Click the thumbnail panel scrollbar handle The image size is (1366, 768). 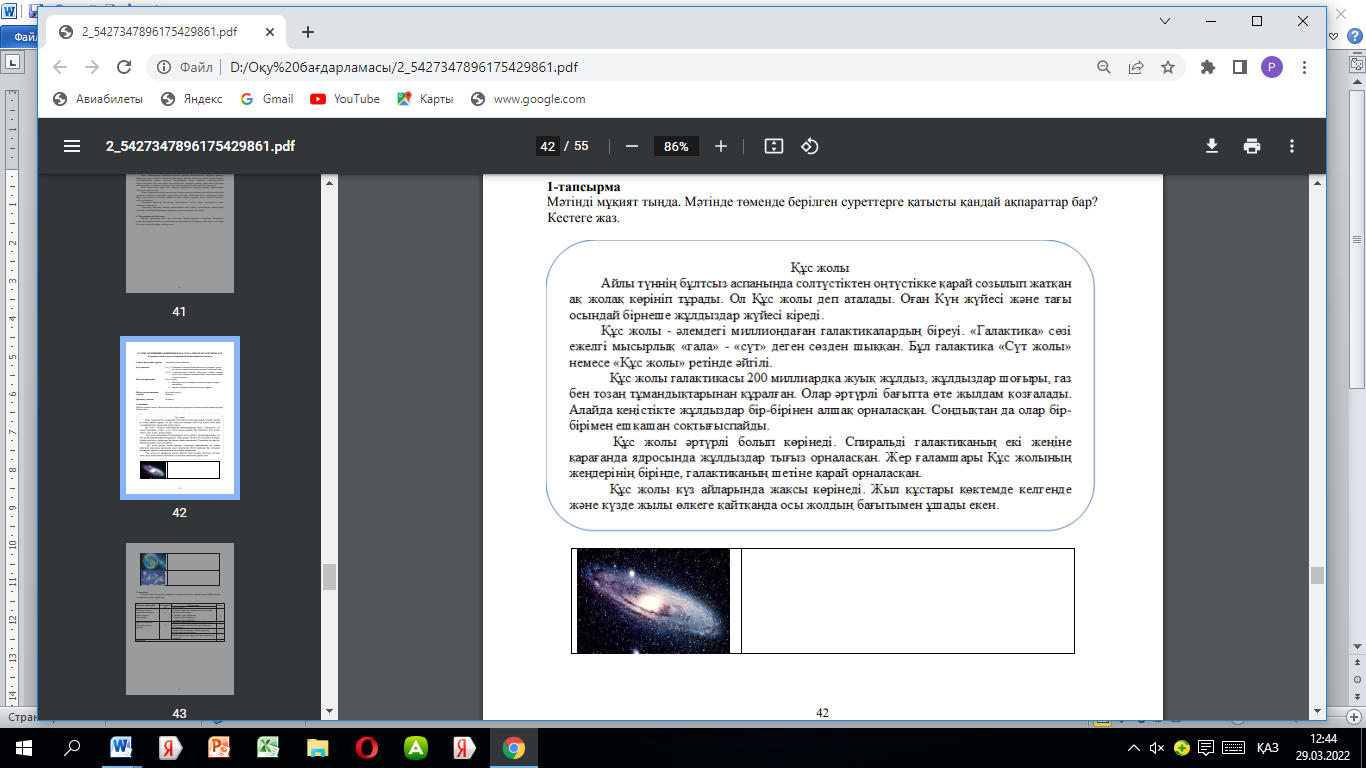click(329, 576)
